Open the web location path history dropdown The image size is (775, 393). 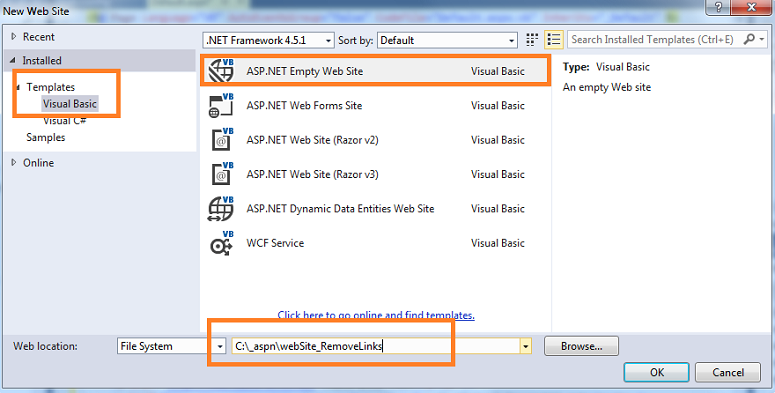click(525, 346)
